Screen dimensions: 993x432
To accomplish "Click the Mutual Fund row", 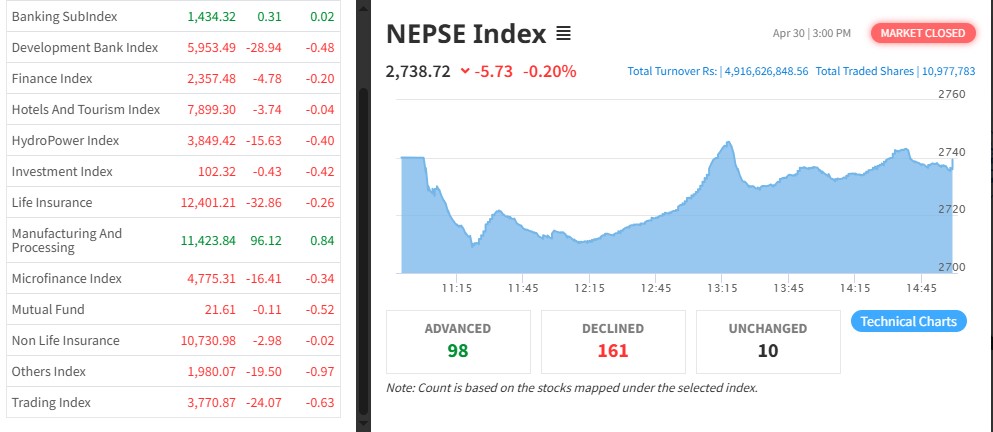I will tap(48, 309).
